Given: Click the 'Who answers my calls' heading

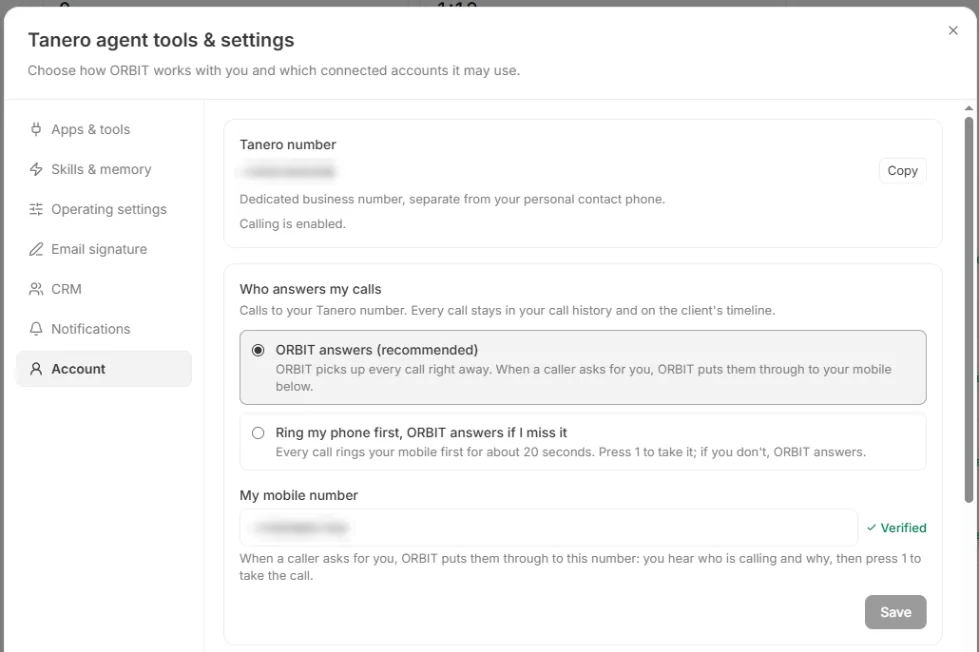Looking at the screenshot, I should (310, 289).
